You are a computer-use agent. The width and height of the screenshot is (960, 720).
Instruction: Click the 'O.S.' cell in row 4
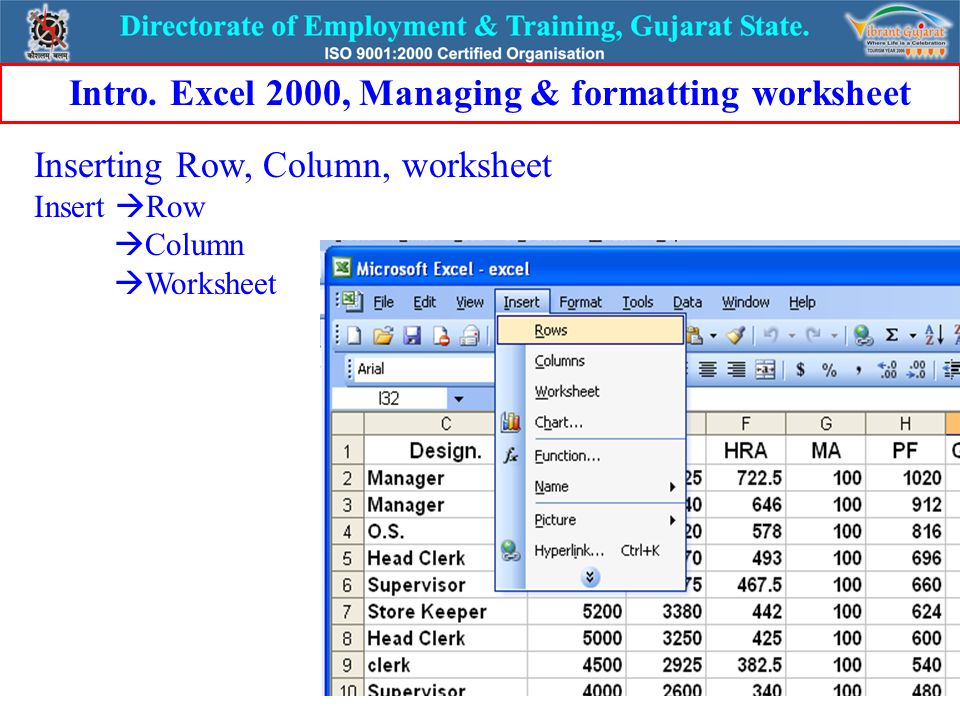point(429,531)
